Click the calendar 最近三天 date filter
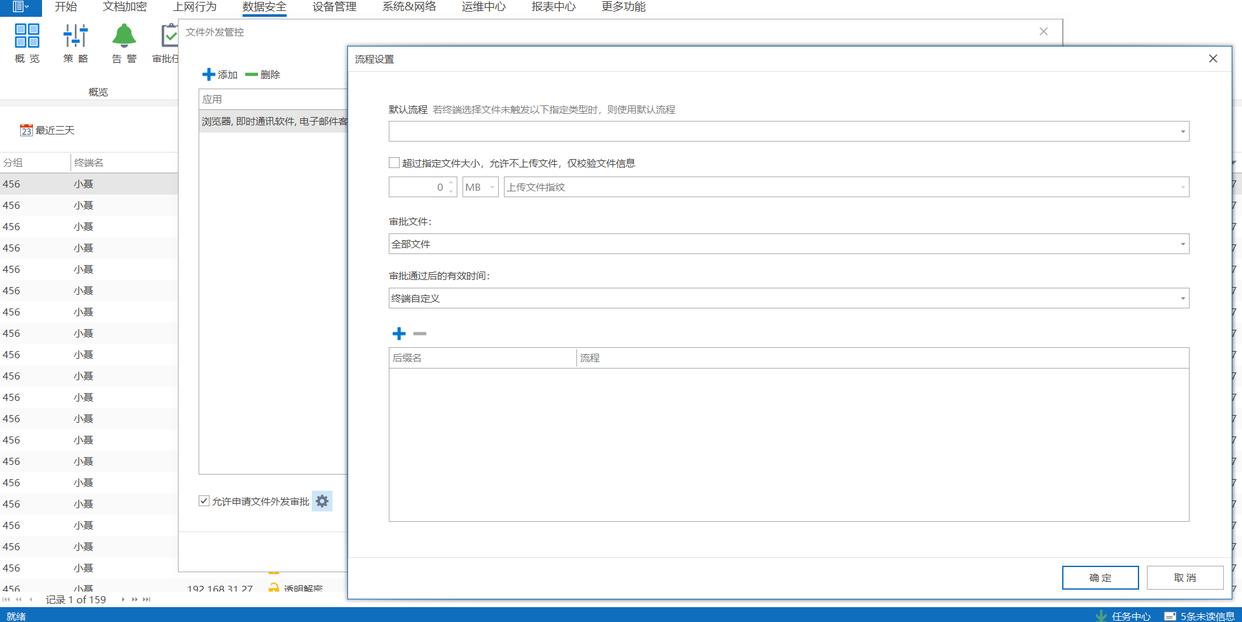The image size is (1242, 622). click(47, 130)
